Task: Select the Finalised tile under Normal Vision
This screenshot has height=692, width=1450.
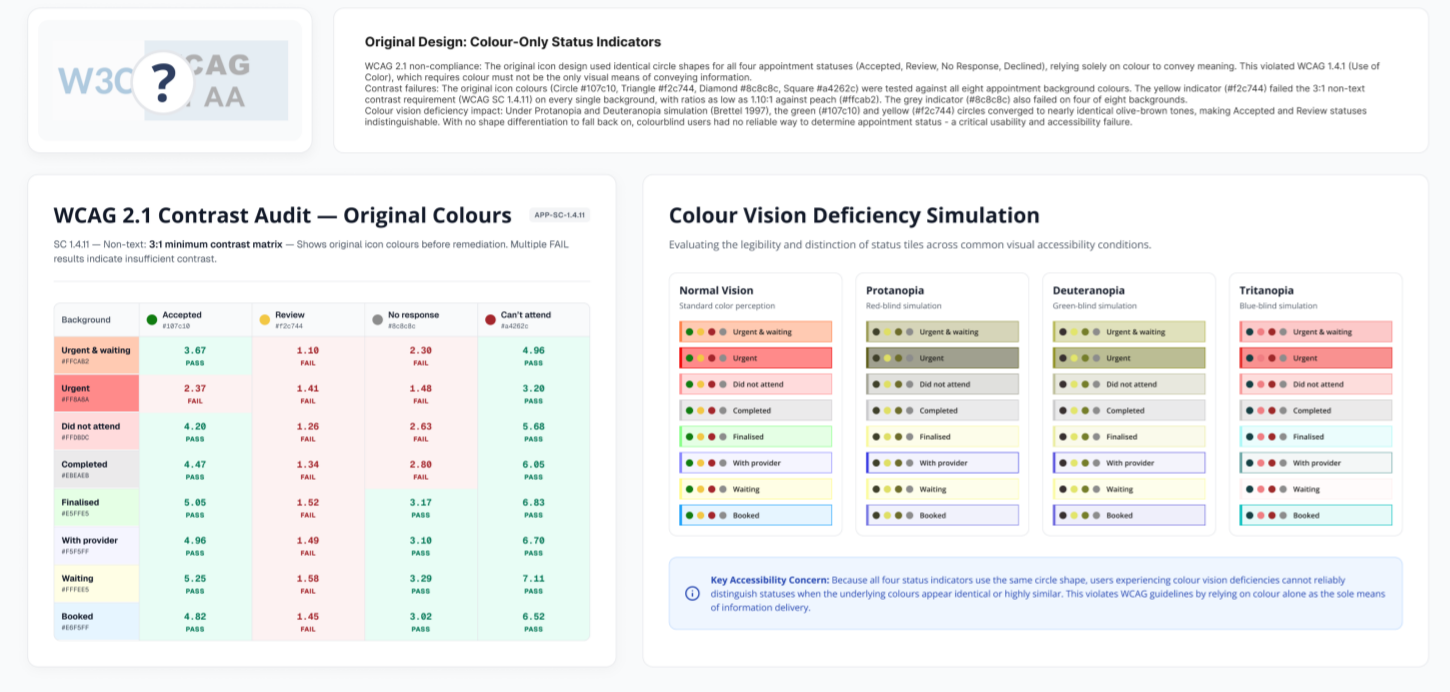Action: 755,437
